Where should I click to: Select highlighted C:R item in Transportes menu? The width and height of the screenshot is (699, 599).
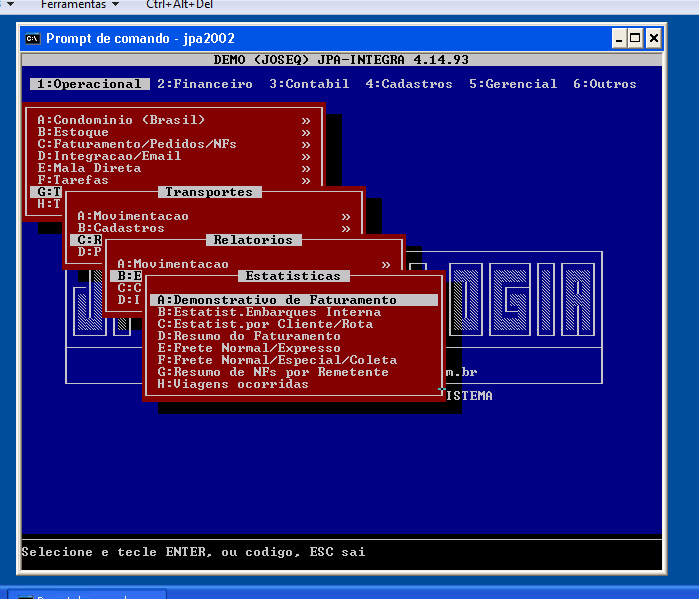click(x=86, y=240)
